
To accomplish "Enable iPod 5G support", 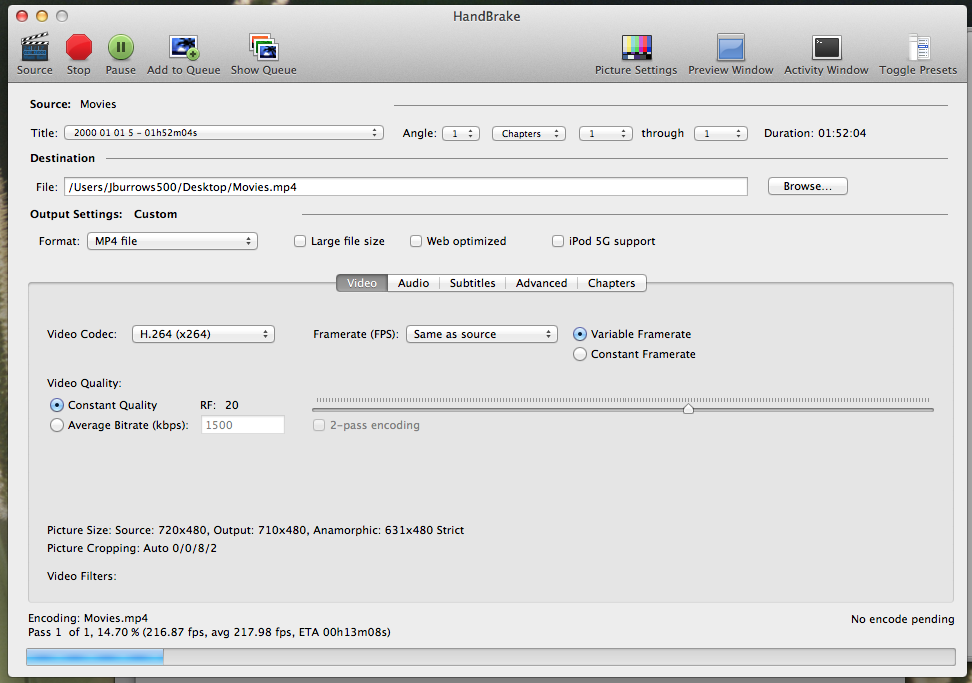I will pos(558,241).
